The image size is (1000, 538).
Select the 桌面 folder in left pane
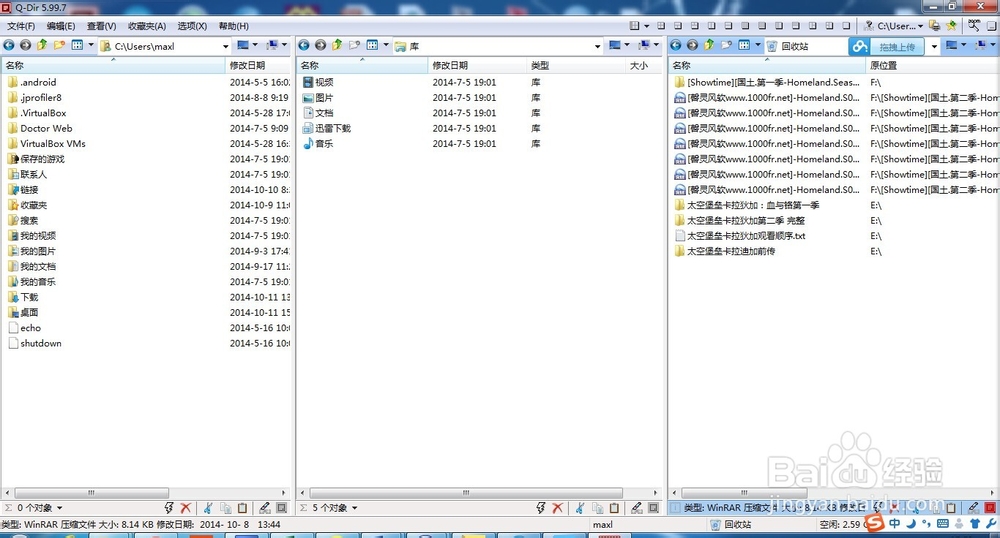pyautogui.click(x=29, y=312)
